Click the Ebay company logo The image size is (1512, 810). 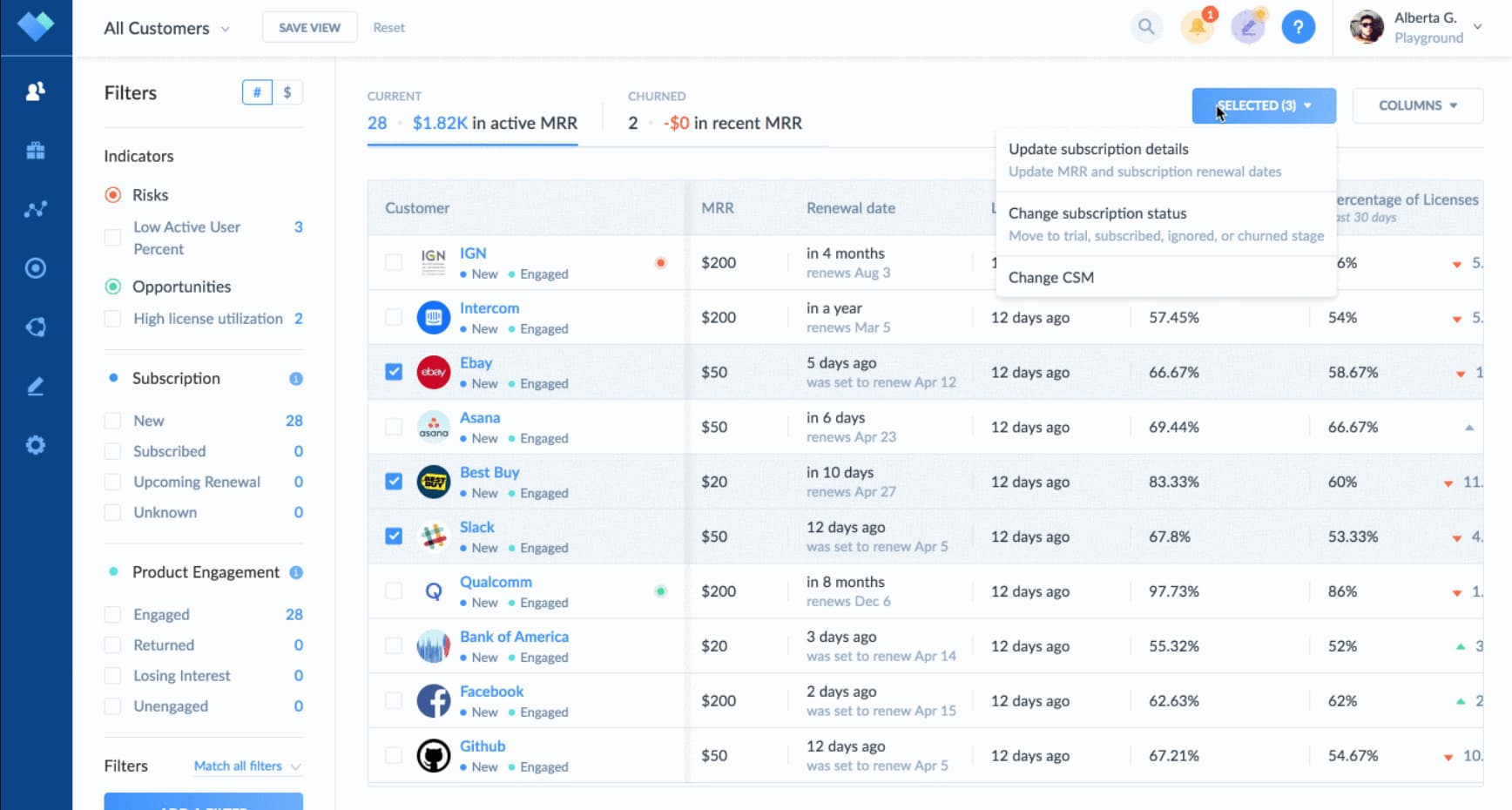433,372
